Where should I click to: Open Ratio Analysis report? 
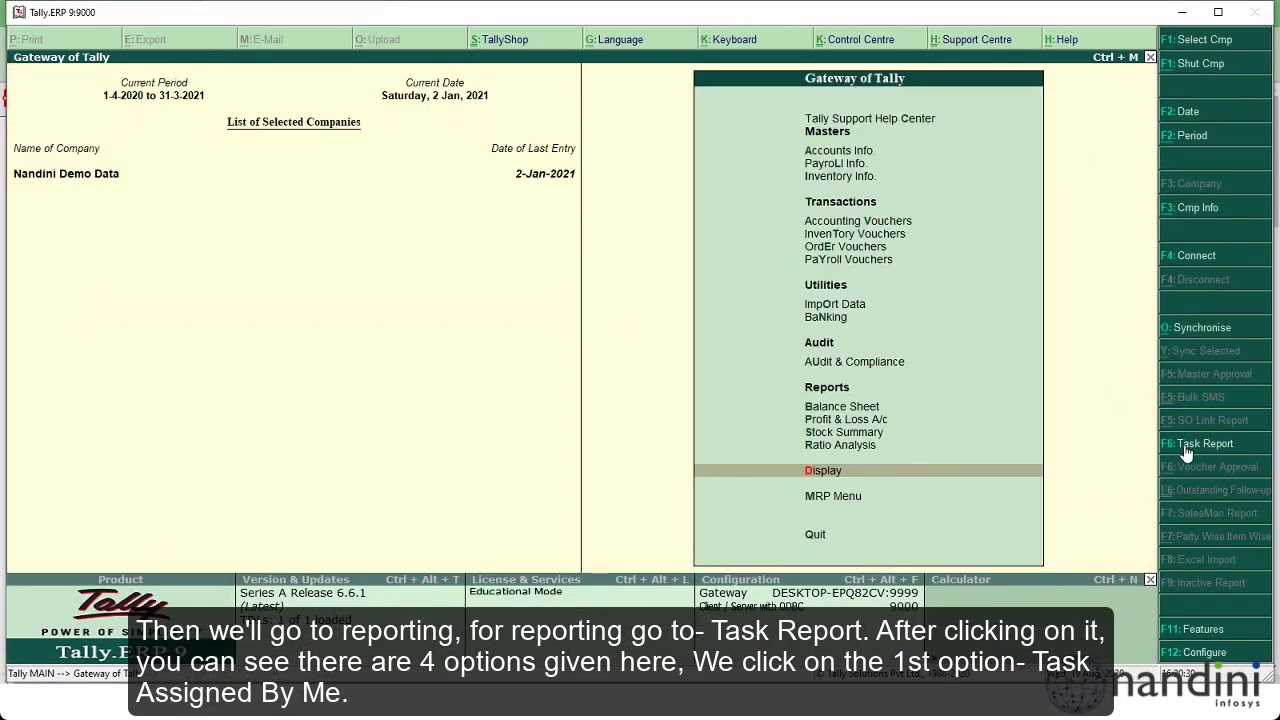click(x=840, y=446)
